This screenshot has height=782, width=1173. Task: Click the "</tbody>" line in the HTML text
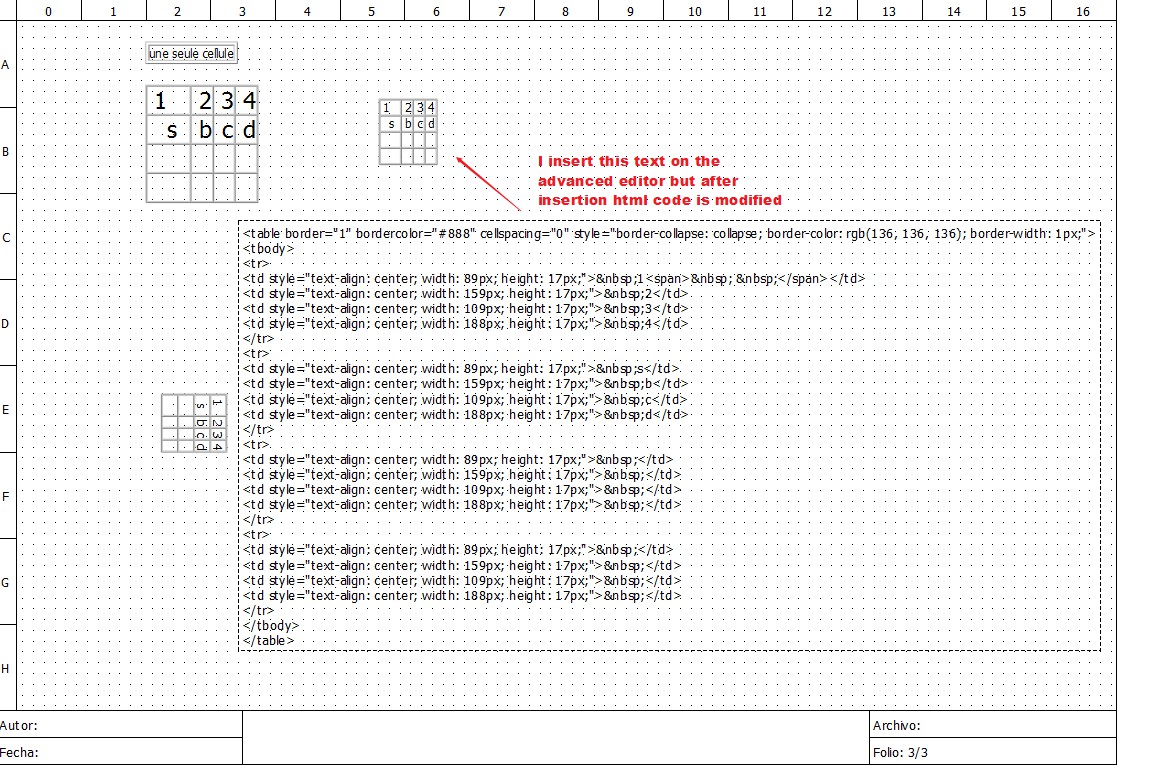270,625
